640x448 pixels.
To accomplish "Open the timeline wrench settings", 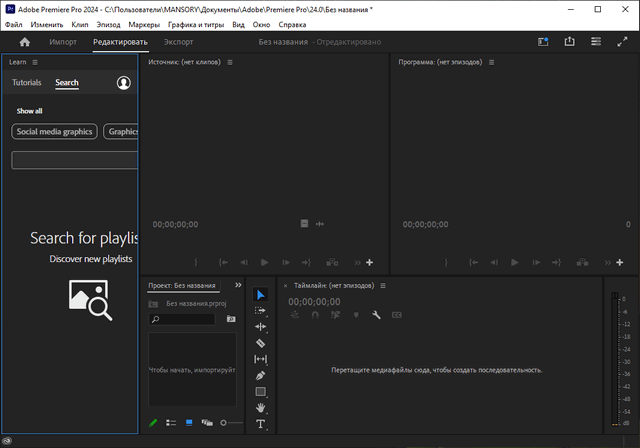I will (376, 315).
